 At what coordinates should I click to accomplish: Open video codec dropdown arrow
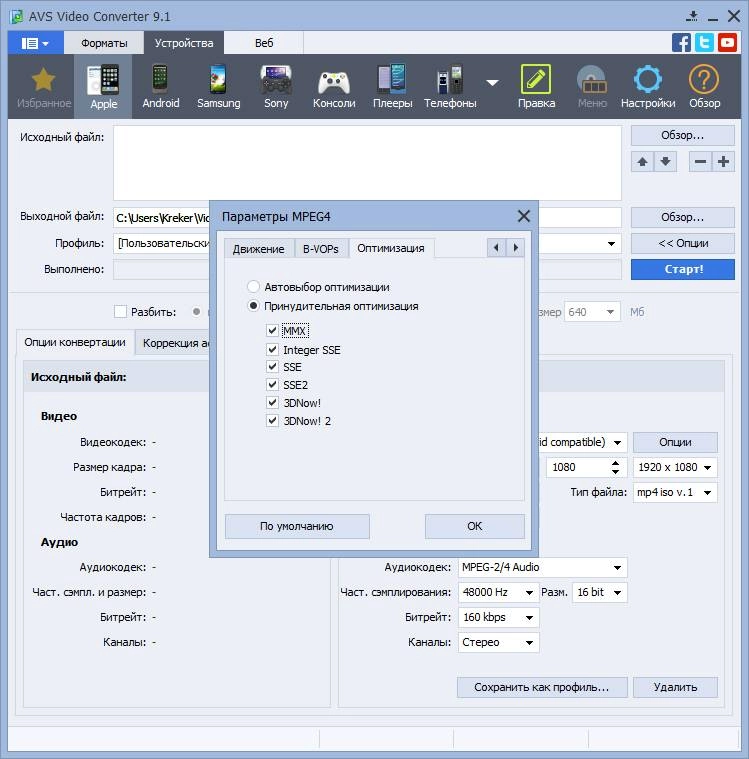pyautogui.click(x=617, y=442)
